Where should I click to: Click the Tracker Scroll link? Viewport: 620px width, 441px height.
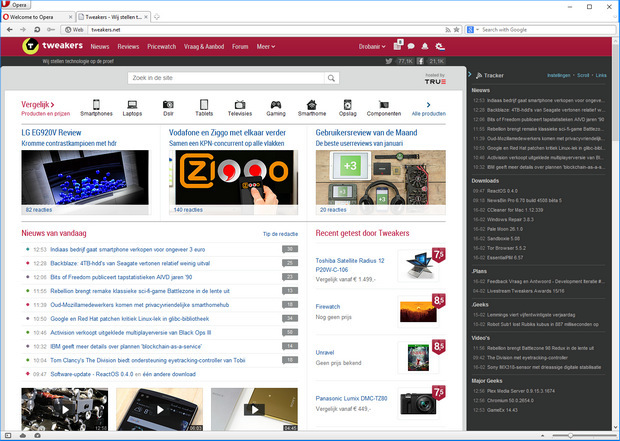583,75
